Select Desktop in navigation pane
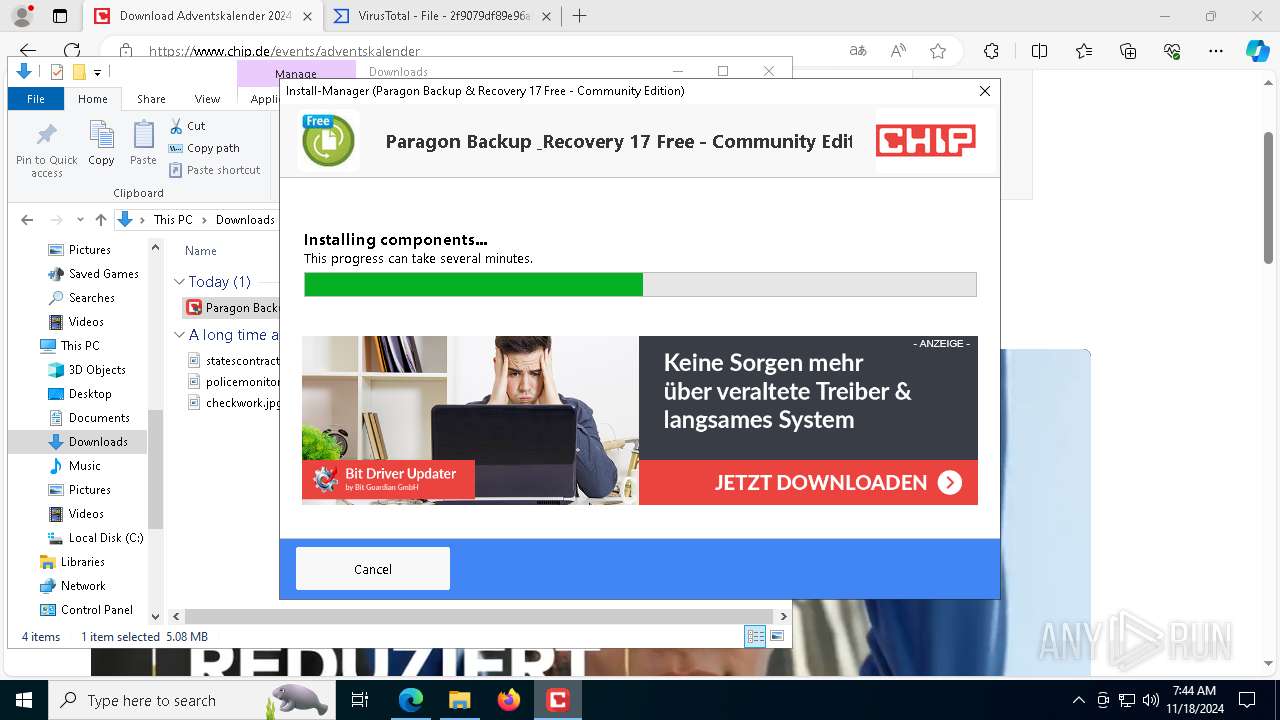The image size is (1280, 720). [90, 394]
